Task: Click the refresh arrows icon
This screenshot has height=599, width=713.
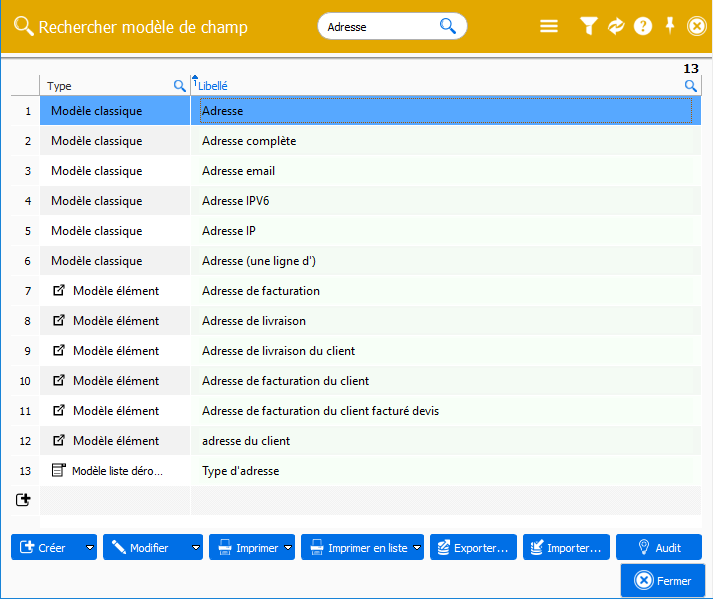Action: pos(616,27)
